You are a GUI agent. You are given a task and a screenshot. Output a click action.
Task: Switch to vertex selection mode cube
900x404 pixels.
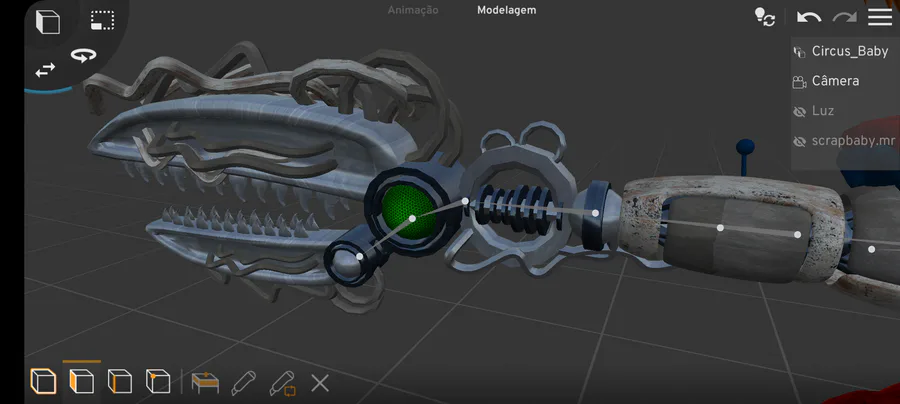pos(158,381)
